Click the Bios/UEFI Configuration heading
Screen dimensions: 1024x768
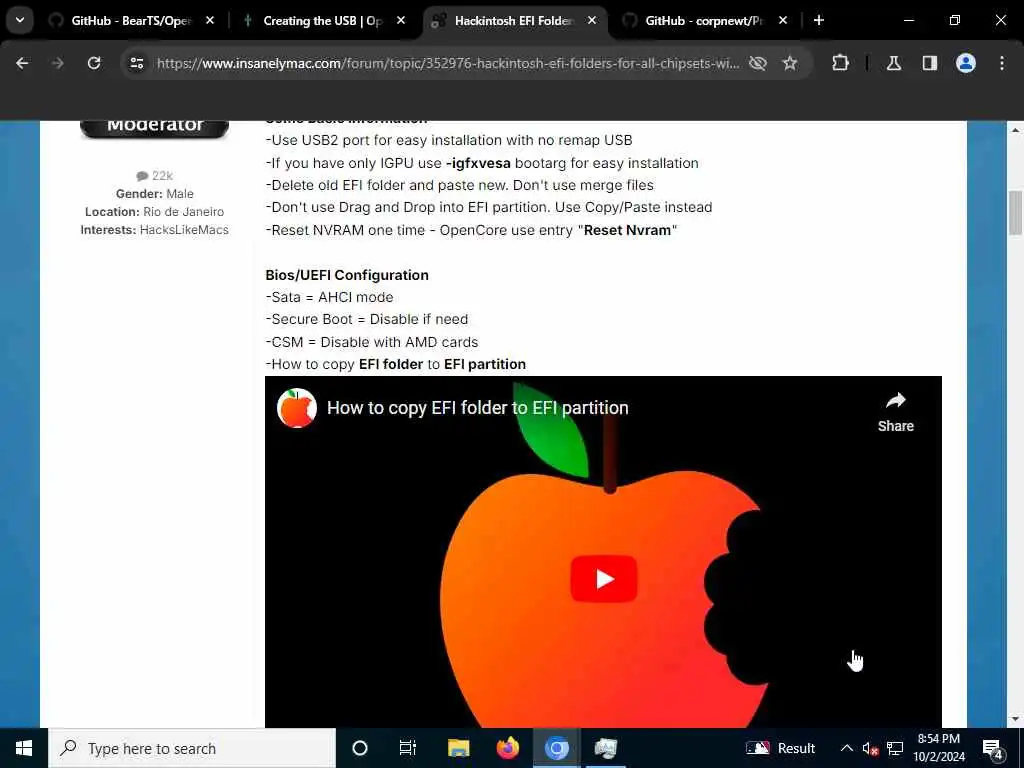pyautogui.click(x=347, y=275)
